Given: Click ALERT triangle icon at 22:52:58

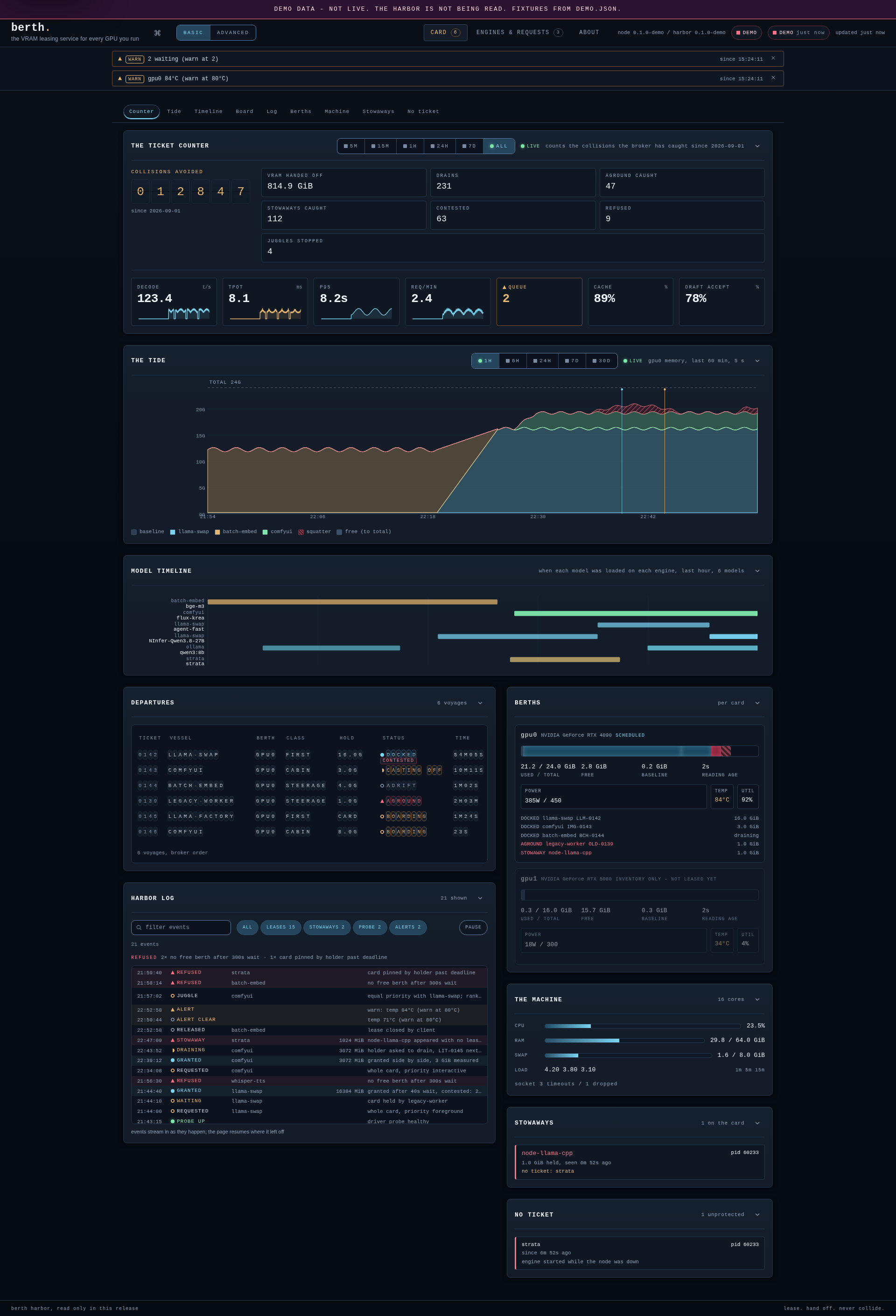Looking at the screenshot, I should (x=173, y=1010).
